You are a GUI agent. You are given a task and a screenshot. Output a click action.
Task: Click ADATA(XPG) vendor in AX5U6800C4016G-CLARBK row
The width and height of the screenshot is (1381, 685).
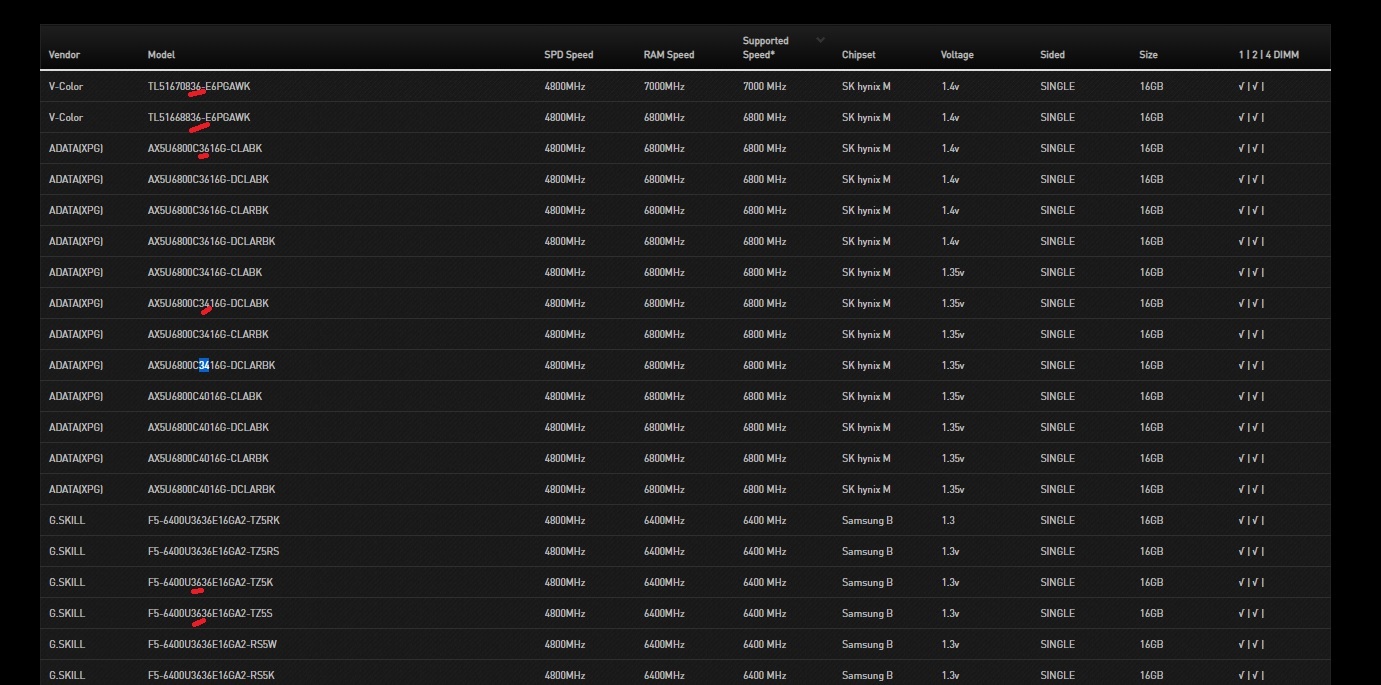click(x=76, y=459)
